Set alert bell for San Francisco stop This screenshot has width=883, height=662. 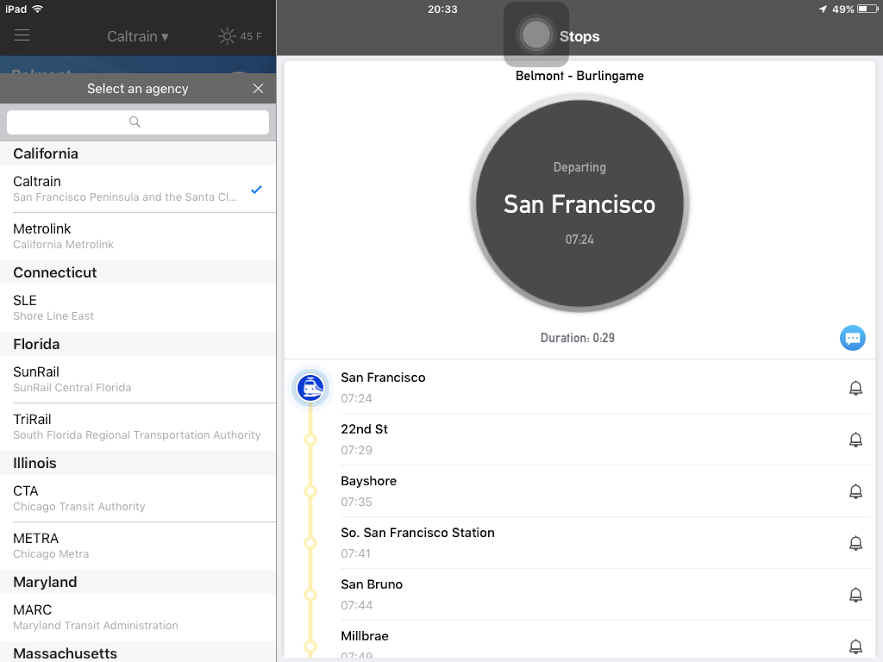pos(855,388)
